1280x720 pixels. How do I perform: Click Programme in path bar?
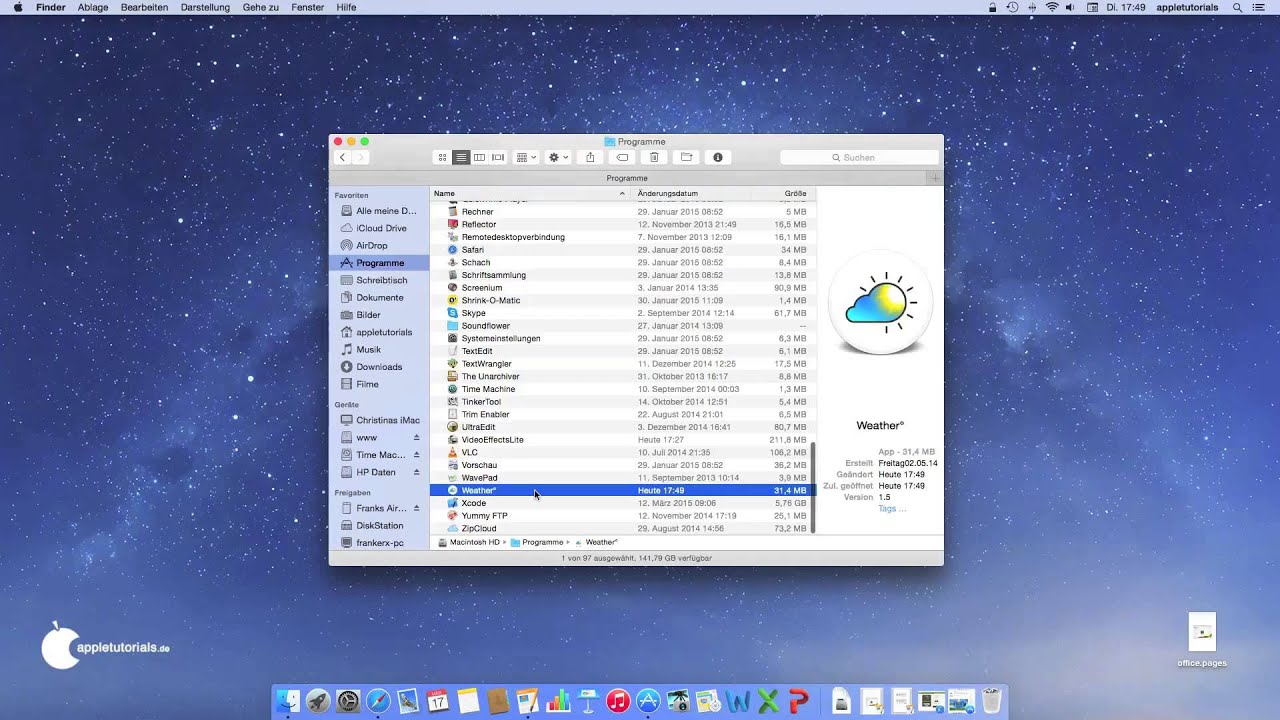click(537, 542)
